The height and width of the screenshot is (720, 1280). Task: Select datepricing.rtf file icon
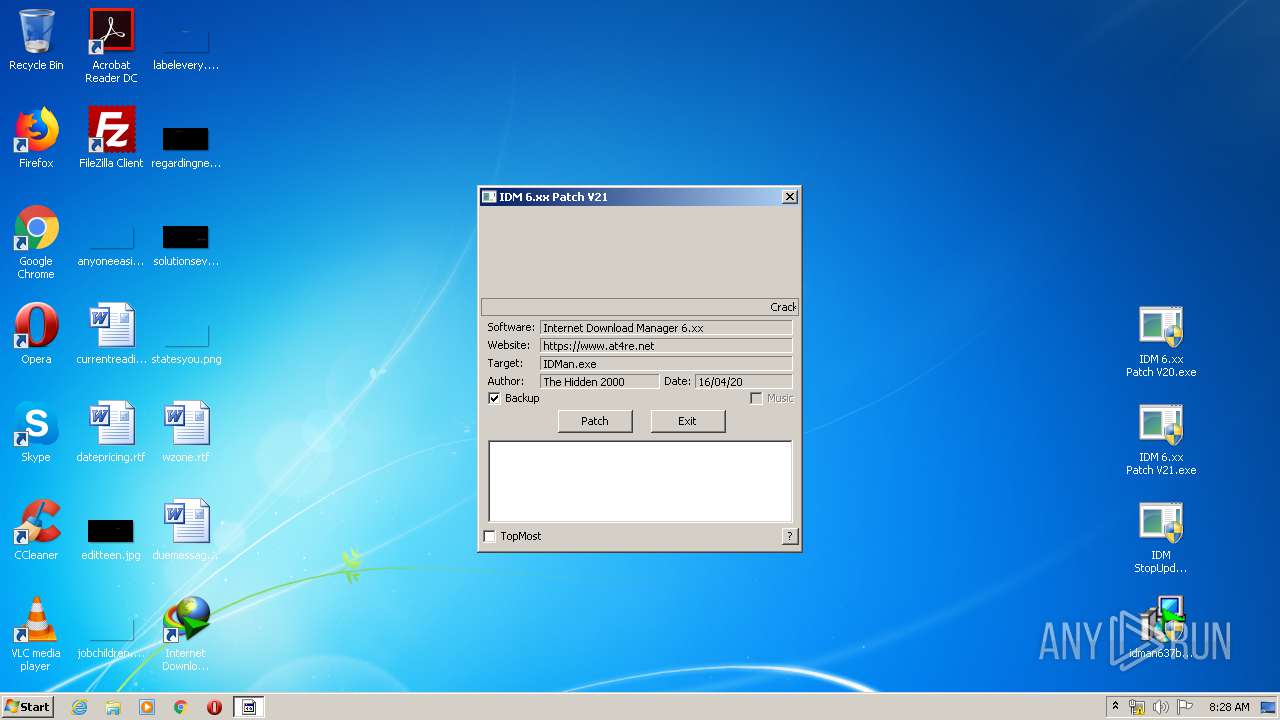(111, 432)
